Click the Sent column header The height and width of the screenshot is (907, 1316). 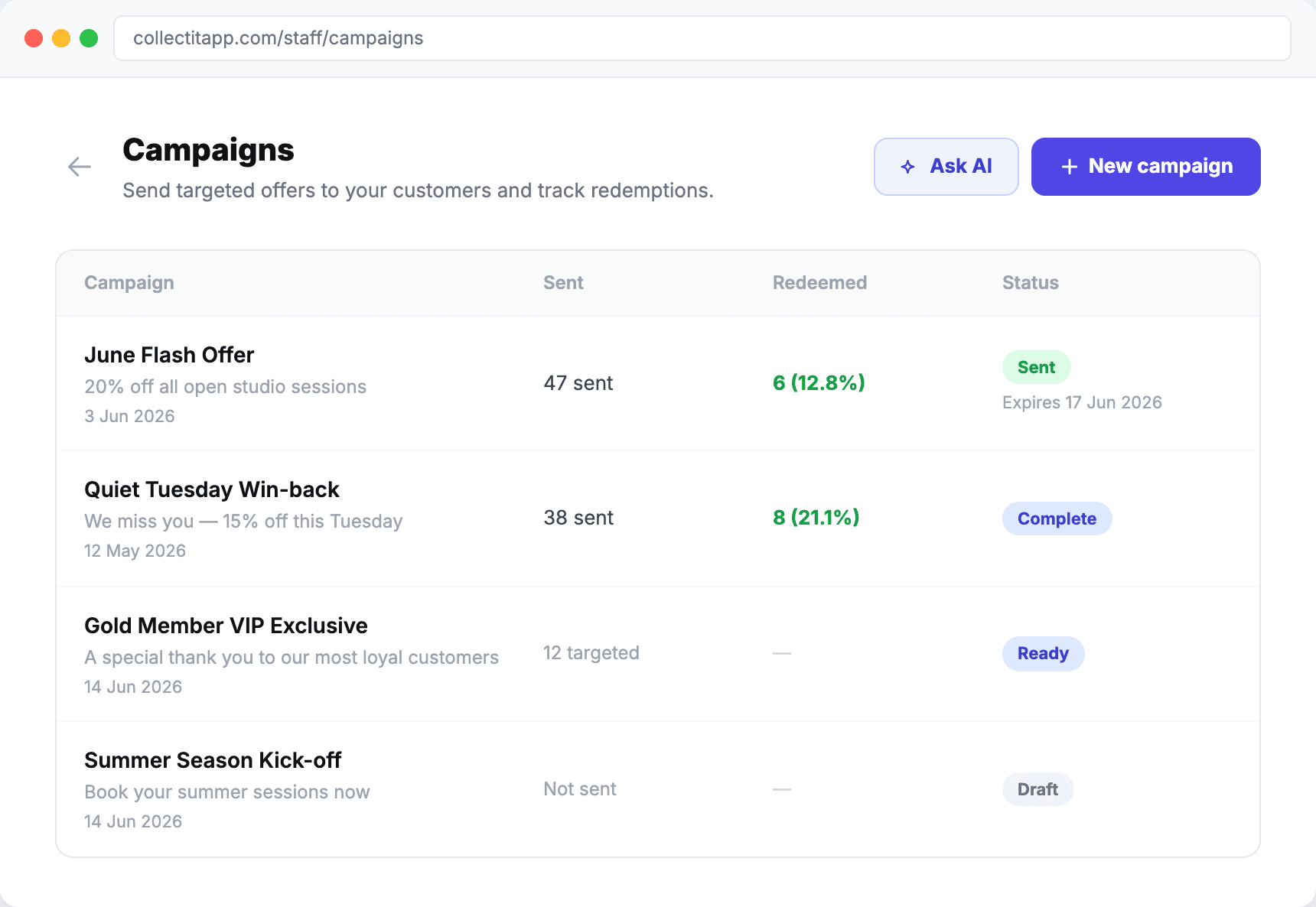(563, 283)
